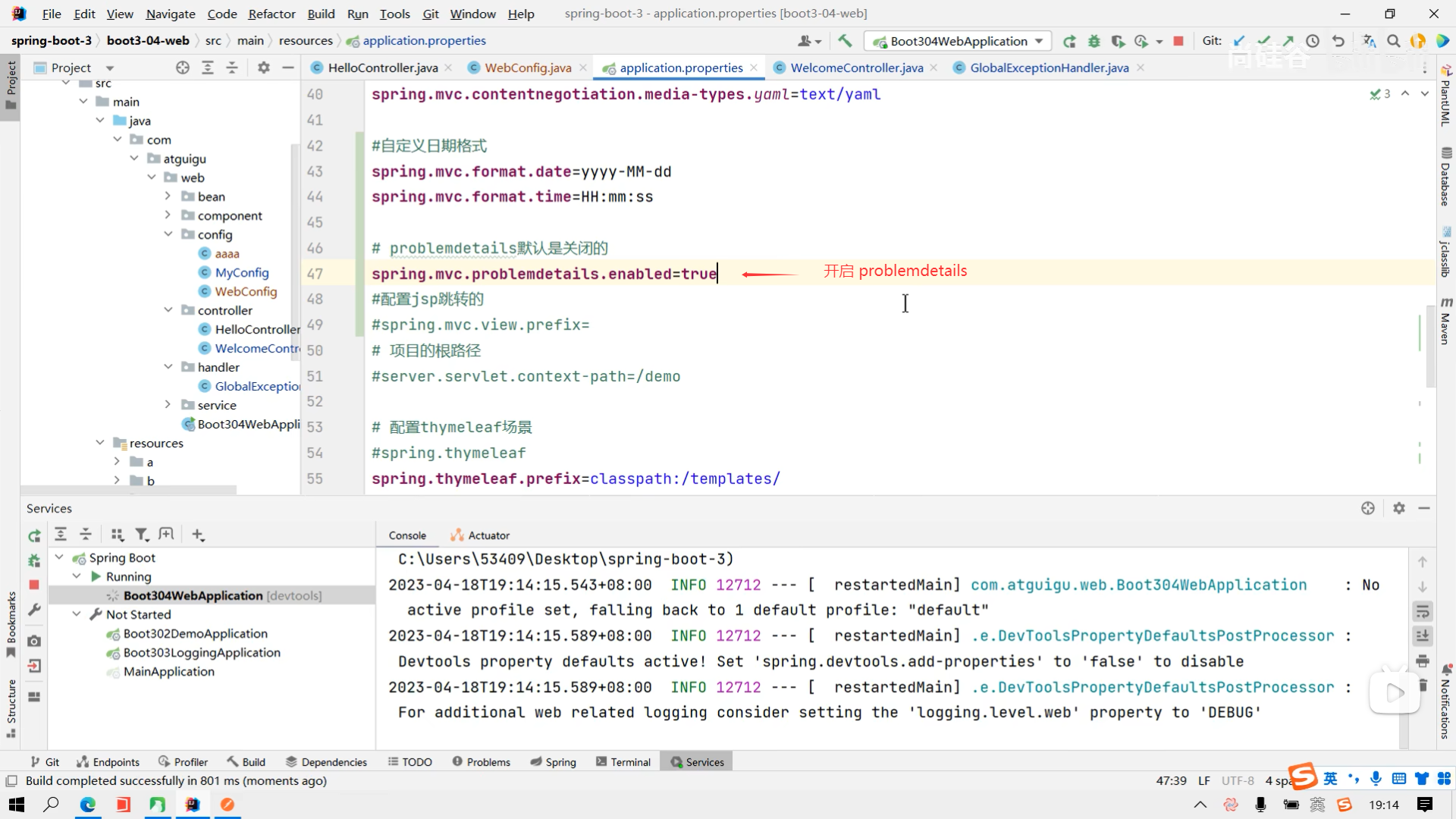Toggle scroll to end in console
Screen dimensions: 1456x819
(x=1423, y=636)
